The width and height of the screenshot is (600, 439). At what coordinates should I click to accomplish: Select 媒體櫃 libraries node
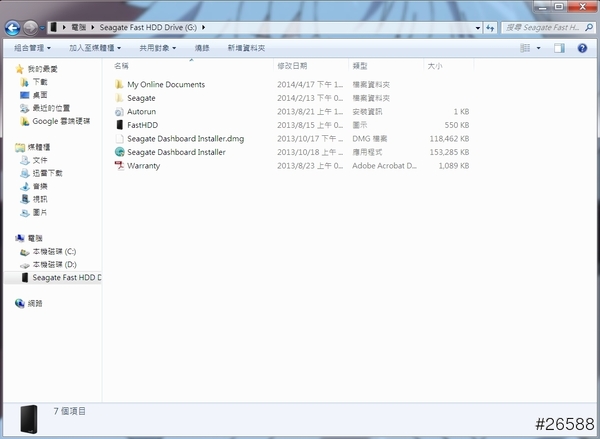pyautogui.click(x=39, y=147)
